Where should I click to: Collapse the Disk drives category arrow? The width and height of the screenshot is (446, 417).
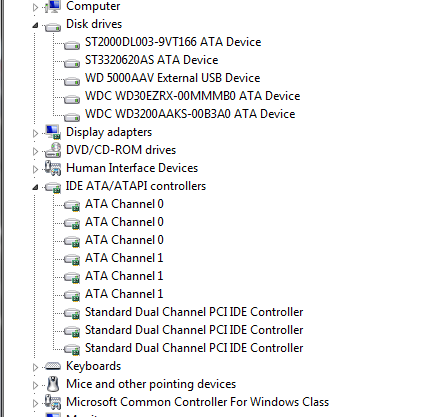pos(35,25)
